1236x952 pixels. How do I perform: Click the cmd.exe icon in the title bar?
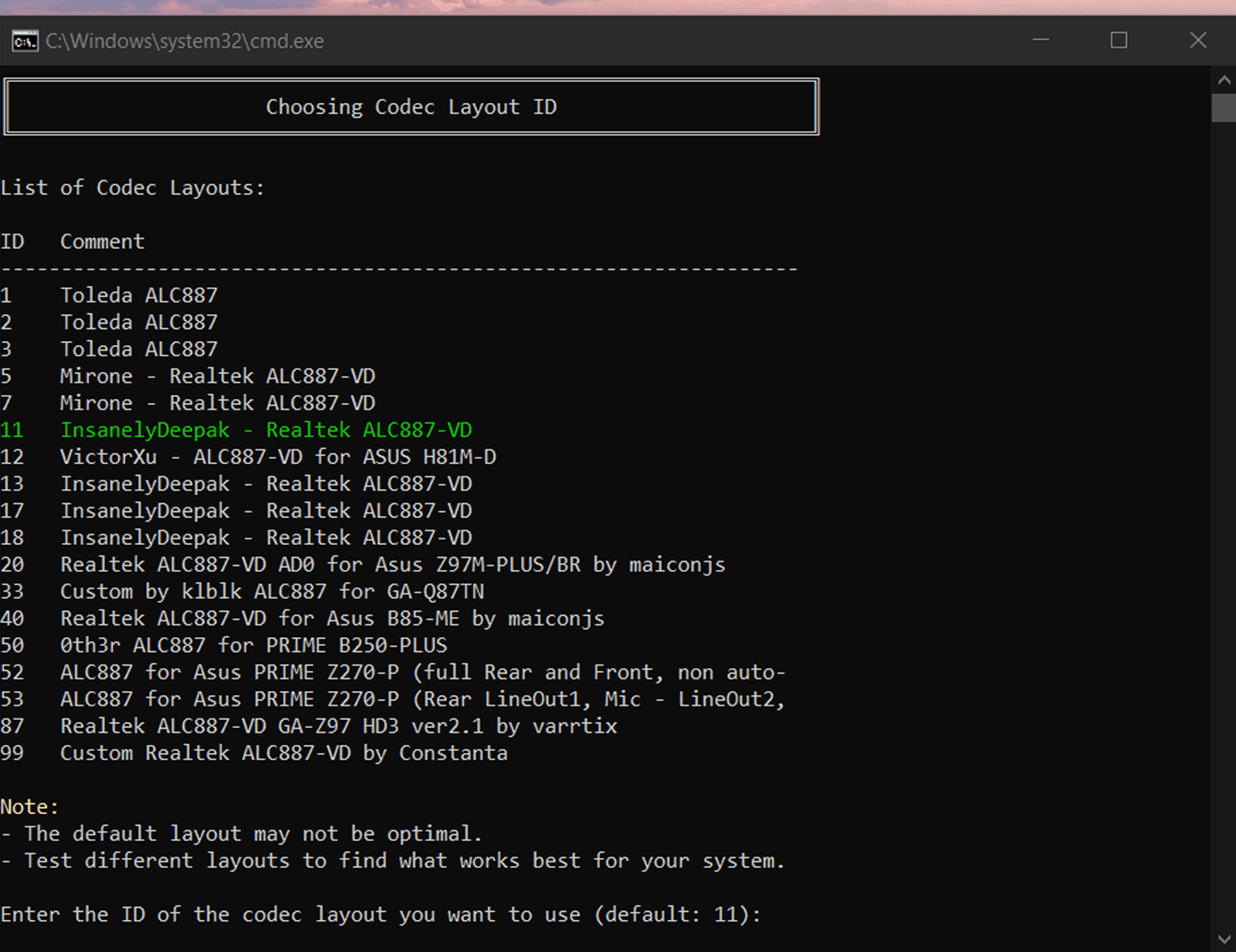point(25,41)
